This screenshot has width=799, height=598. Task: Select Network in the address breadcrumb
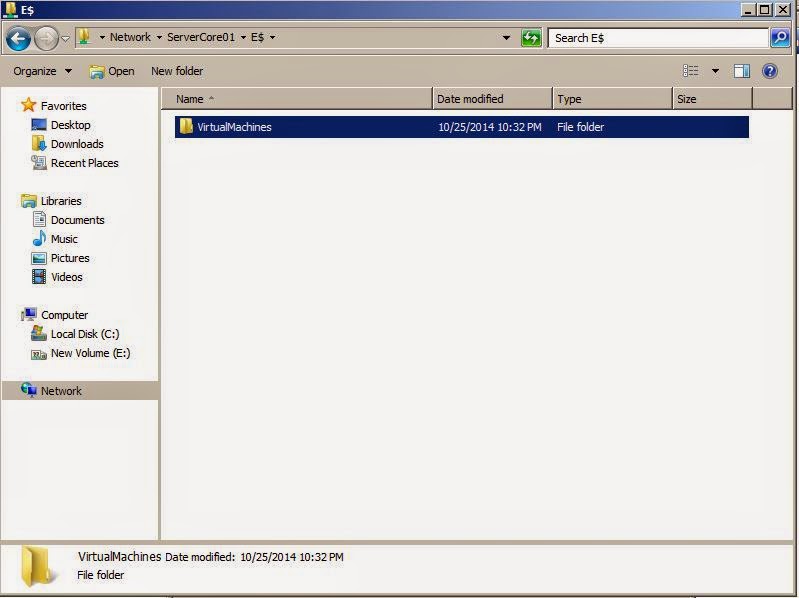point(130,37)
